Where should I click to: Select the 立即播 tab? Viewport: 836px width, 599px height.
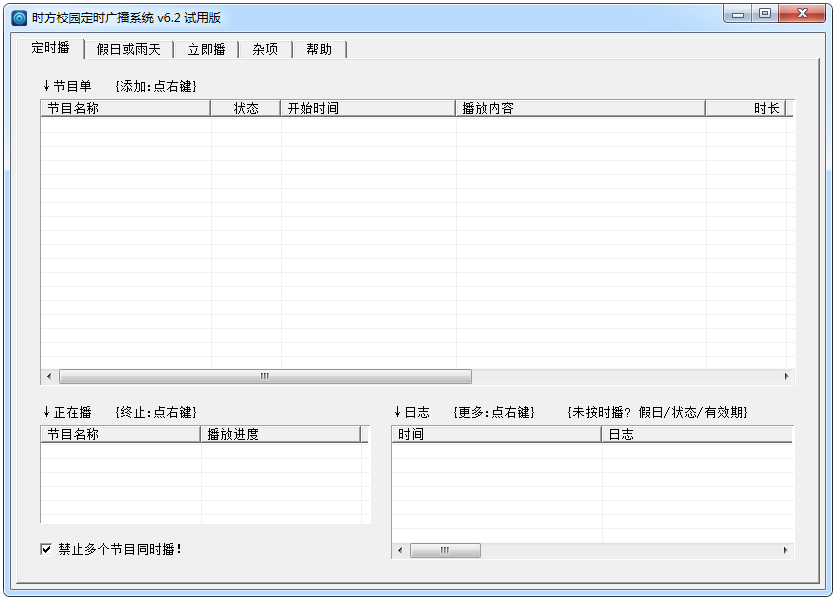click(x=206, y=49)
